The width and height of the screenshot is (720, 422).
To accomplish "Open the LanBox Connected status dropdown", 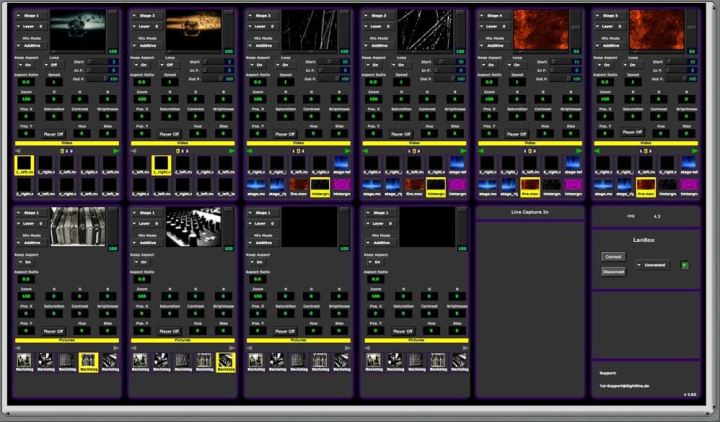I will [x=653, y=265].
